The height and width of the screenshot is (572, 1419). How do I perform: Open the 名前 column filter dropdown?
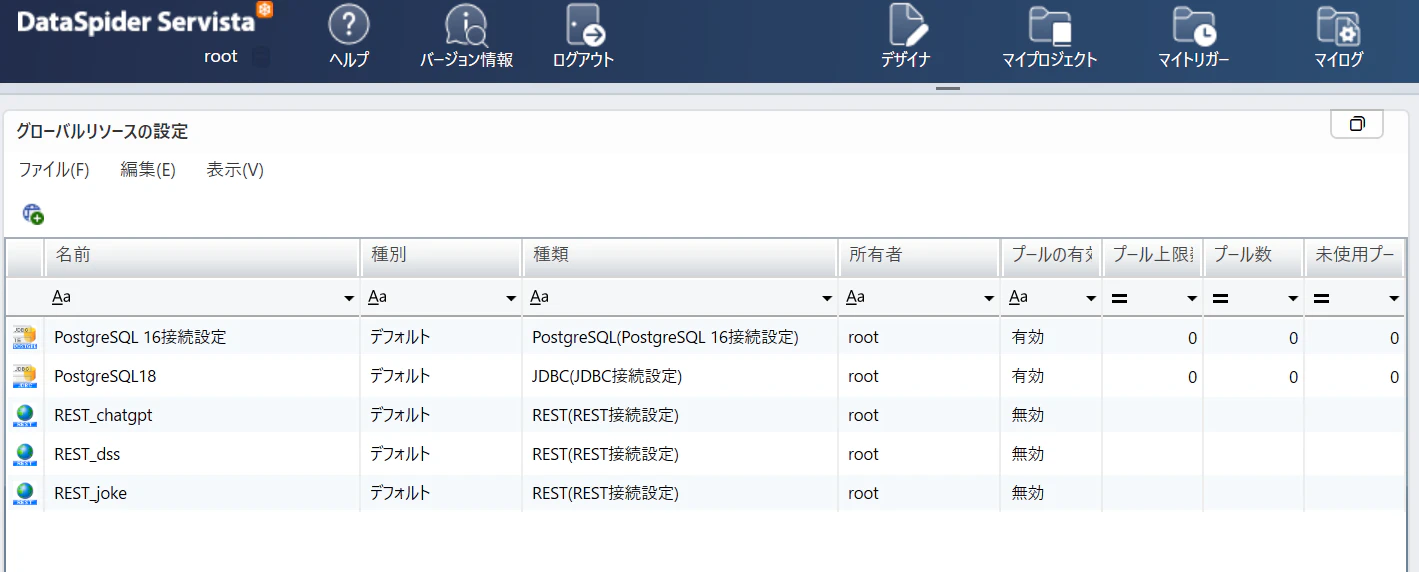click(x=349, y=298)
